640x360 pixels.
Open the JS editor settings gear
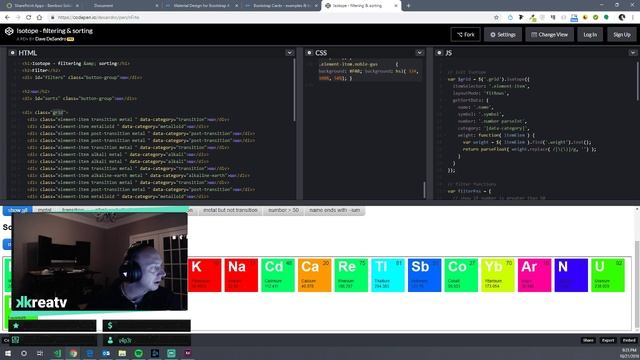tap(439, 53)
